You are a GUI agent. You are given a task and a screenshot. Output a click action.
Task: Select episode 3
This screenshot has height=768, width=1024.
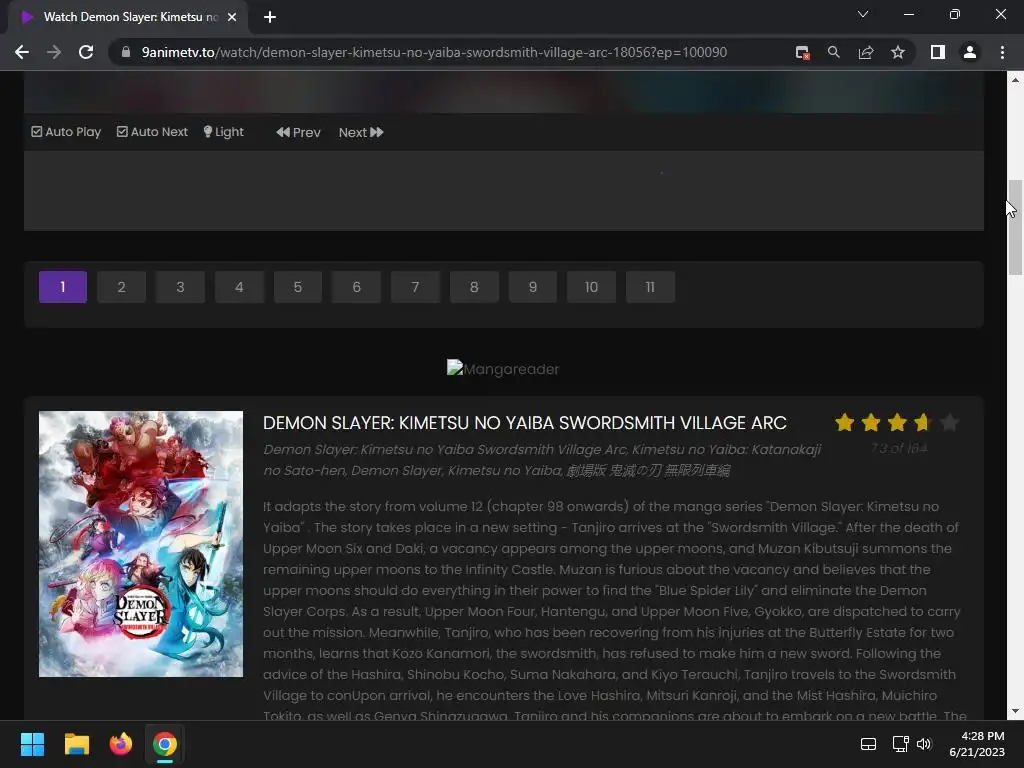[180, 287]
